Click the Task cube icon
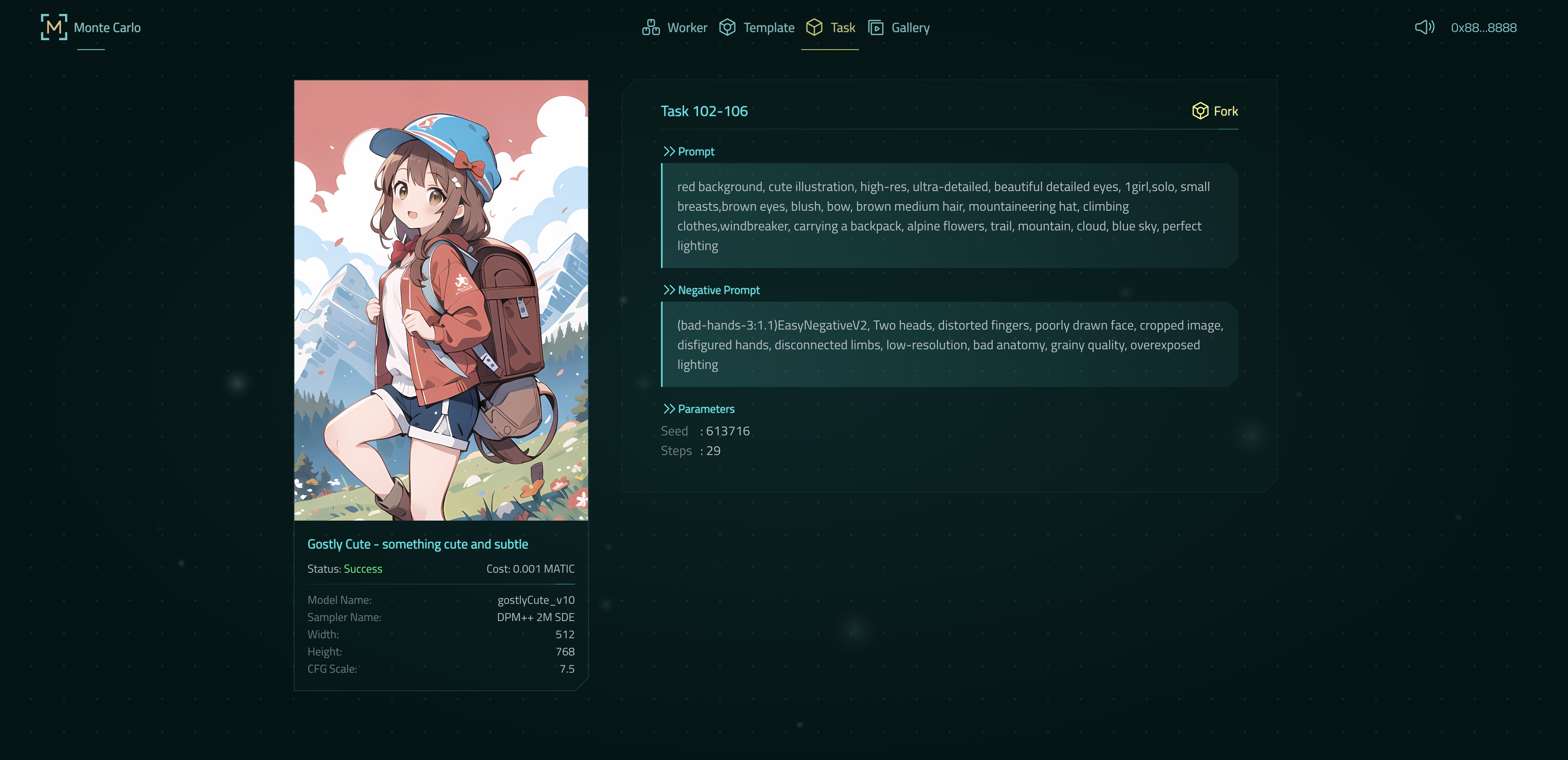 coord(814,27)
